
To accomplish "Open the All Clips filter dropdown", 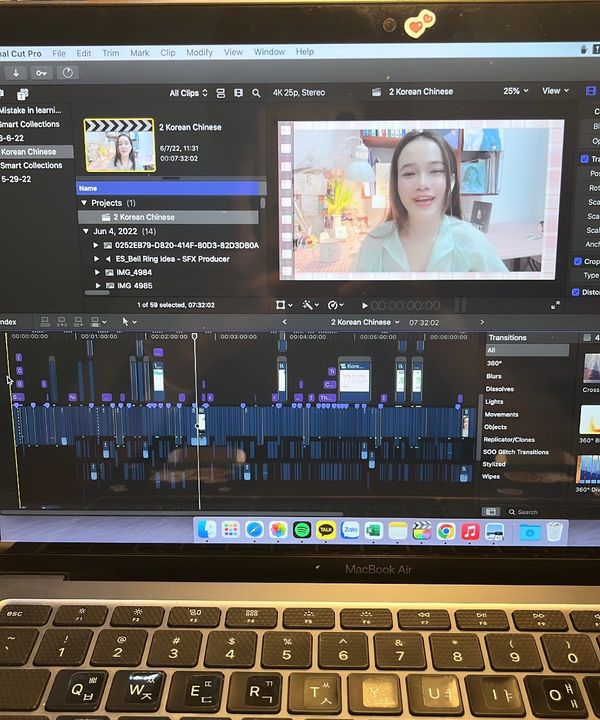I will point(188,93).
